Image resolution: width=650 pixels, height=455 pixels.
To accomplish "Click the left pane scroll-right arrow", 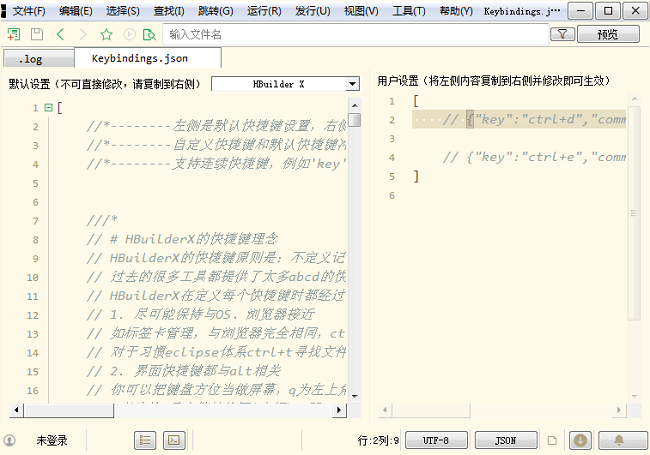I will [x=339, y=410].
